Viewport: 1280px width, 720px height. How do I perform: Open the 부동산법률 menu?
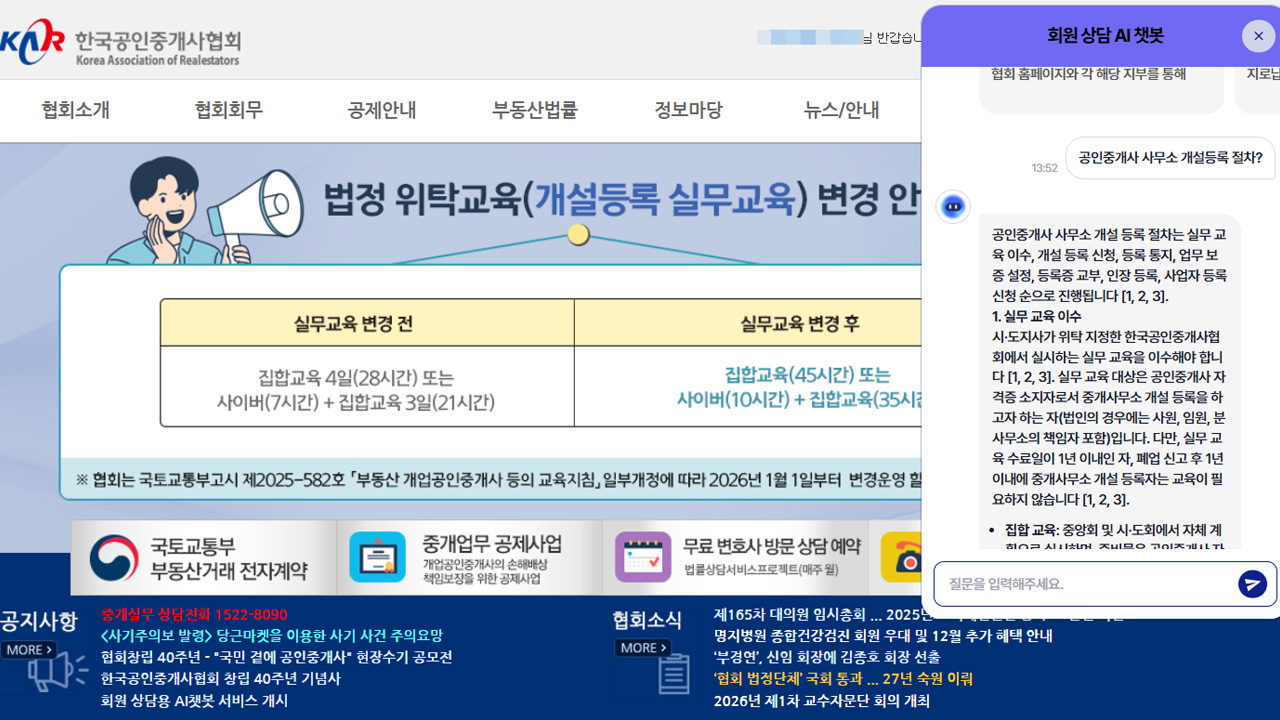click(534, 110)
